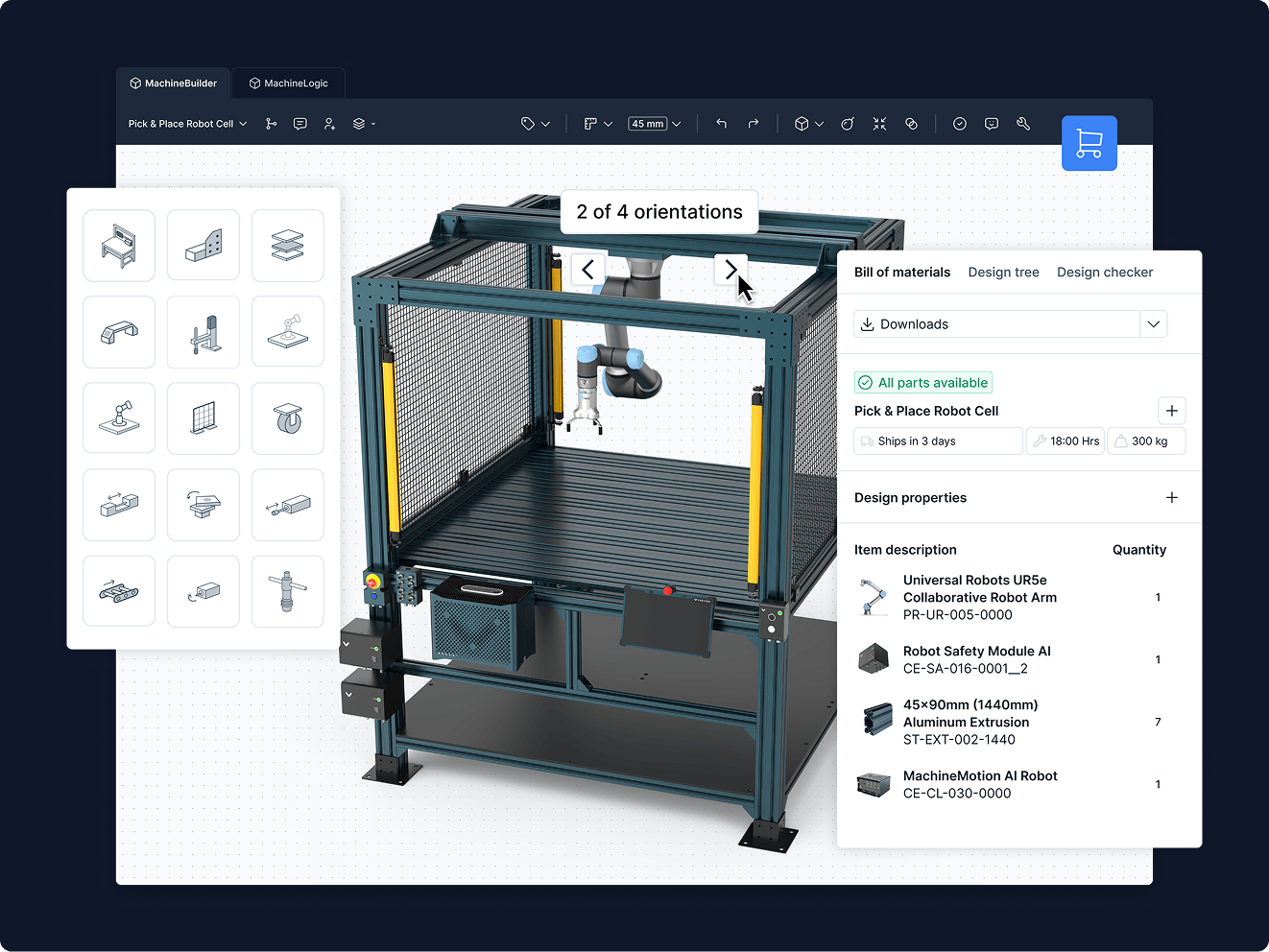This screenshot has height=952, width=1269.
Task: Open the tag dropdown
Action: (536, 124)
